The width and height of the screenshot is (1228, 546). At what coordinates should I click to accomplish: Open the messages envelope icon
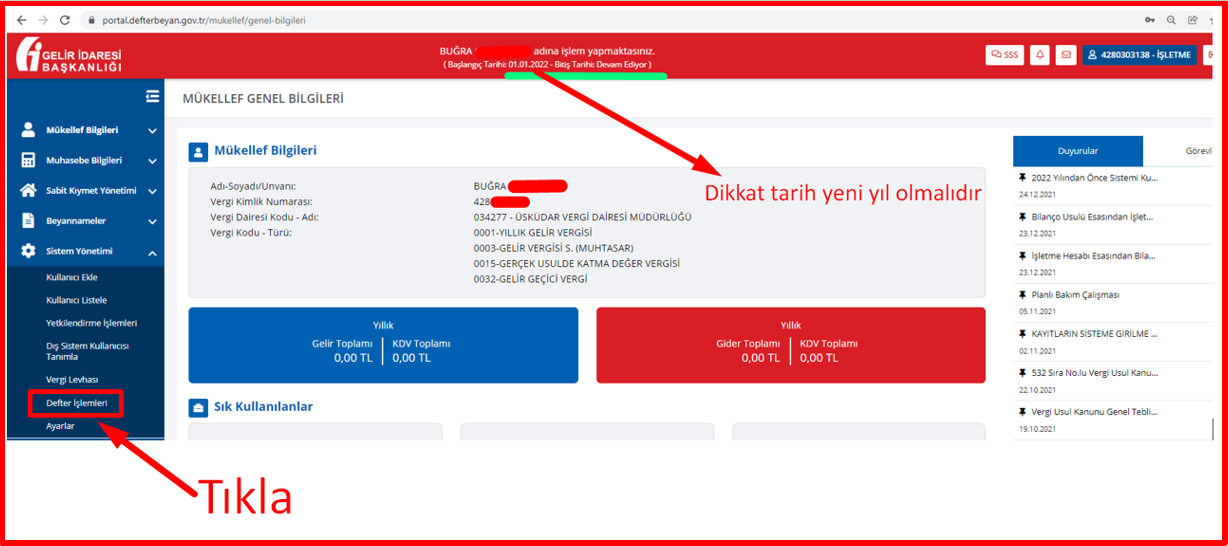click(1065, 55)
